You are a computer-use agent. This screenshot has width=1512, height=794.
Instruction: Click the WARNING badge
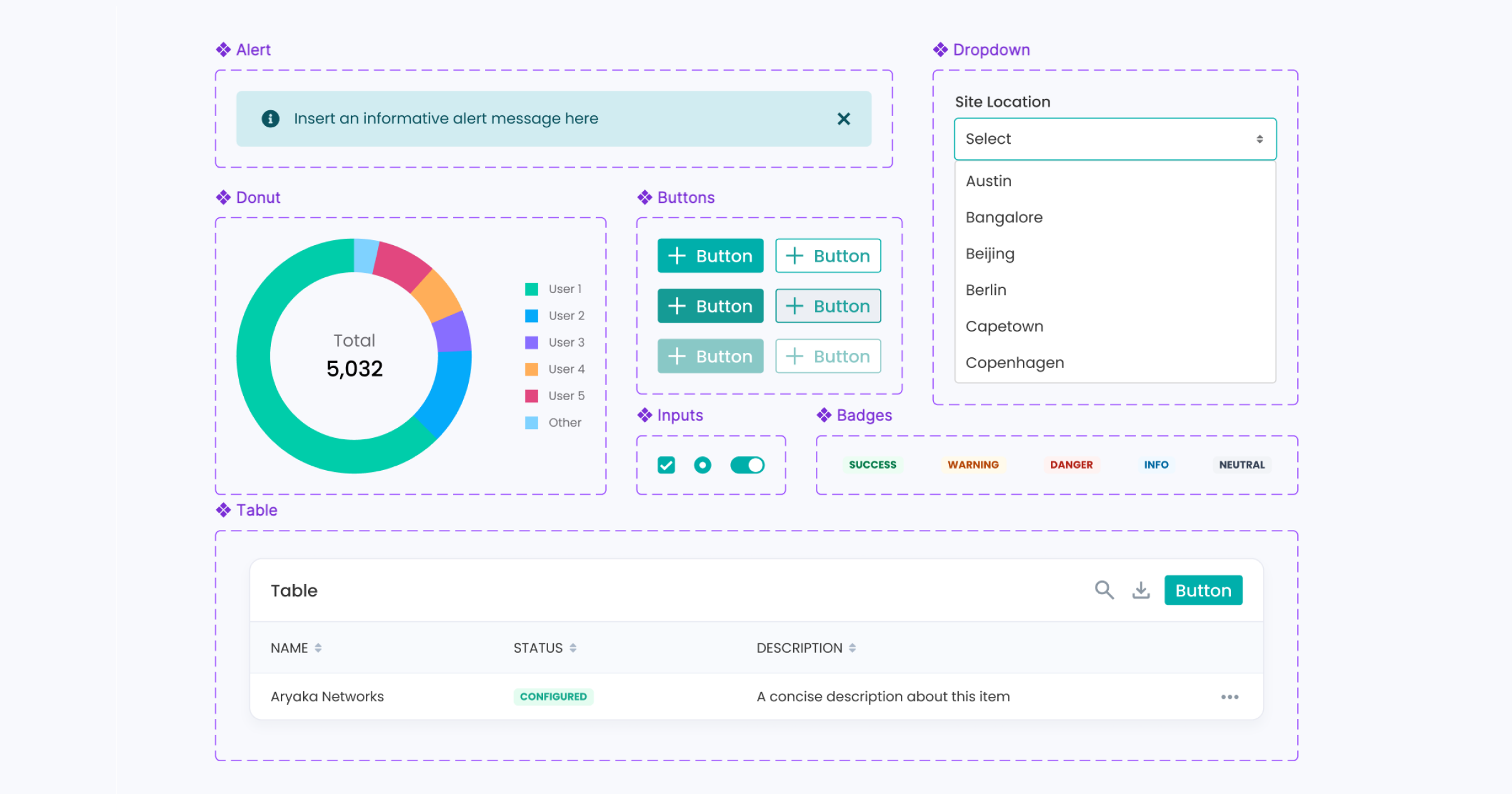[972, 465]
